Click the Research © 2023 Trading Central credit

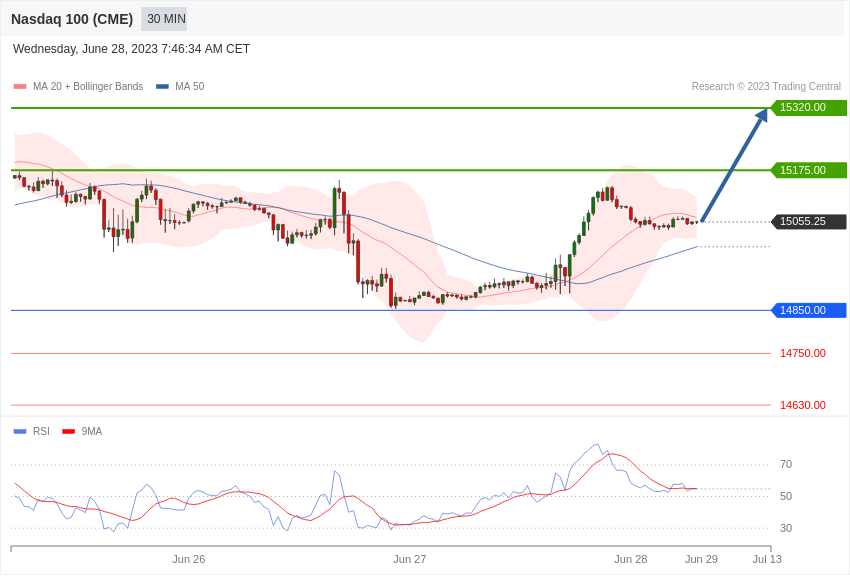click(766, 86)
